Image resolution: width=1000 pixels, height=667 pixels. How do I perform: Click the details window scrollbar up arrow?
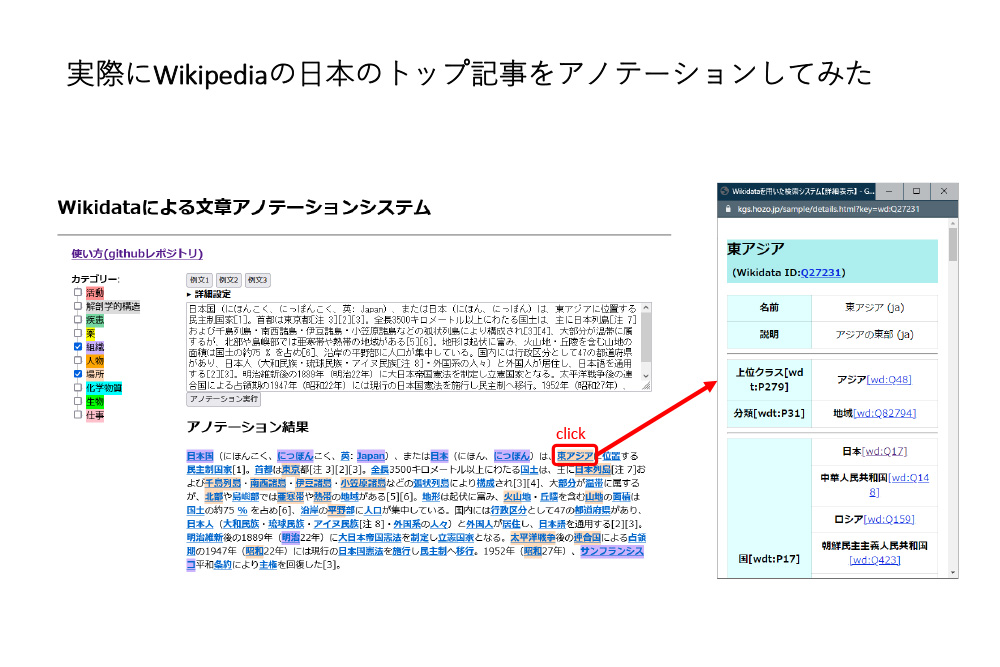click(x=953, y=224)
